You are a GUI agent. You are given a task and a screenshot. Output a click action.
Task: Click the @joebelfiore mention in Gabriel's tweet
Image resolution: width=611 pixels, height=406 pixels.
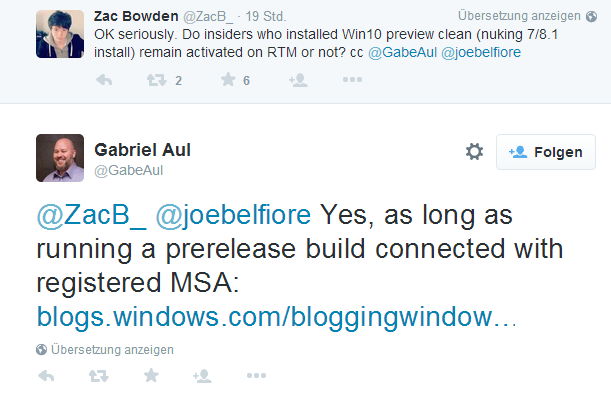click(233, 215)
